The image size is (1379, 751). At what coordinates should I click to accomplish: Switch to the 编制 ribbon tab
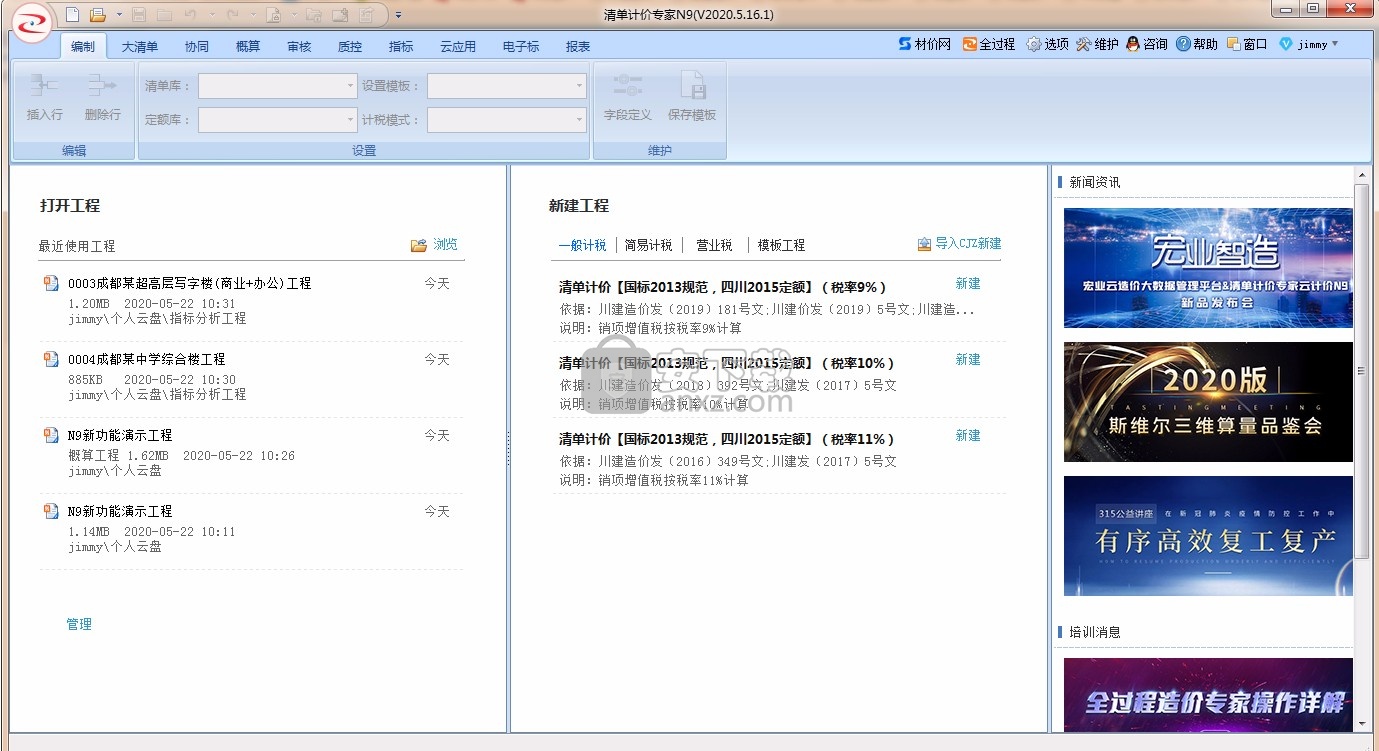coord(83,46)
